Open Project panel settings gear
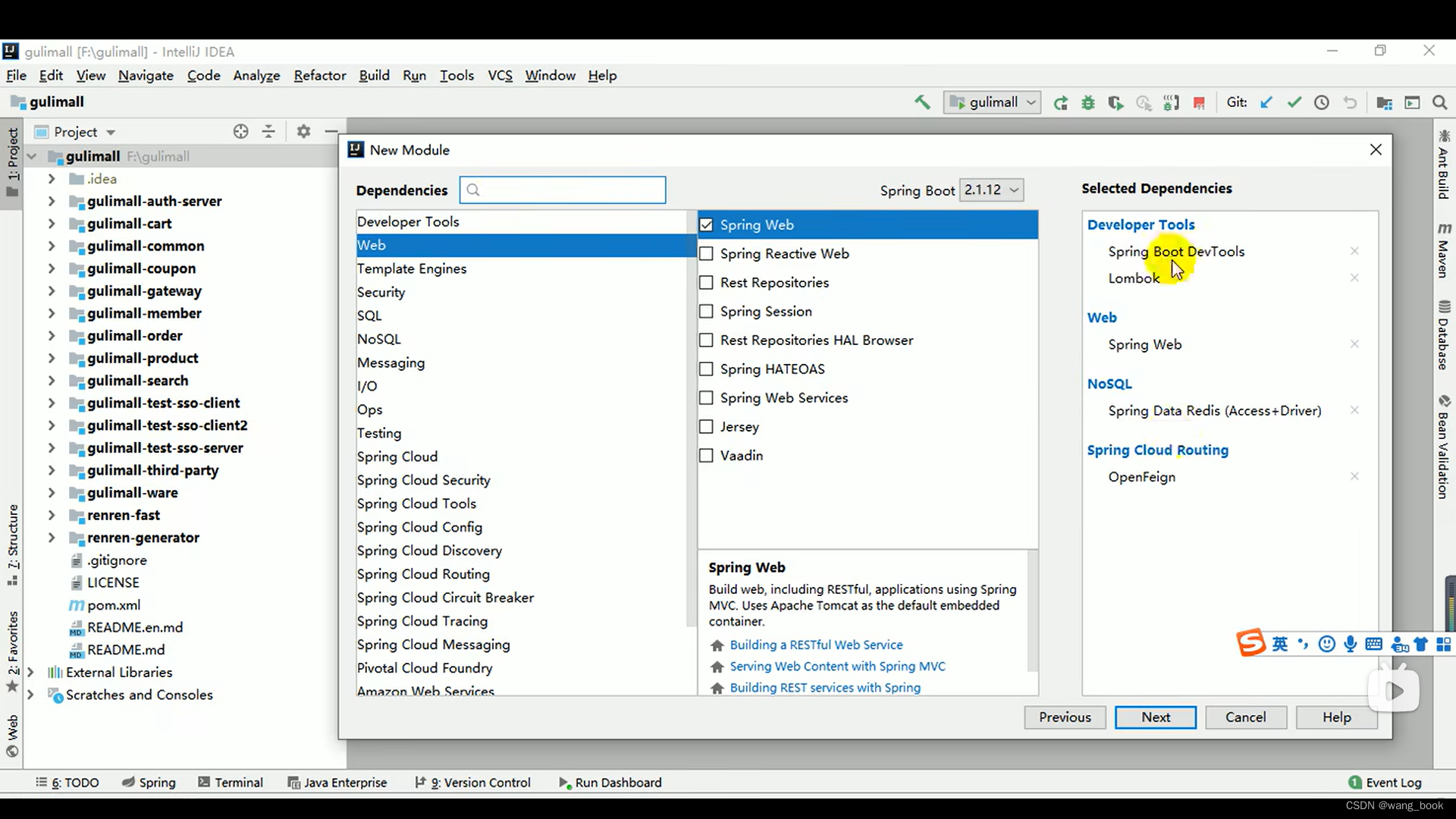This screenshot has width=1456, height=819. [303, 131]
